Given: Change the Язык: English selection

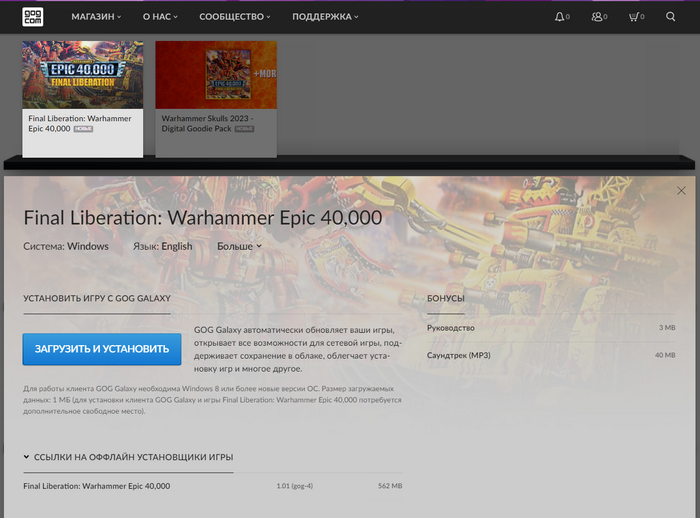Looking at the screenshot, I should pyautogui.click(x=162, y=246).
